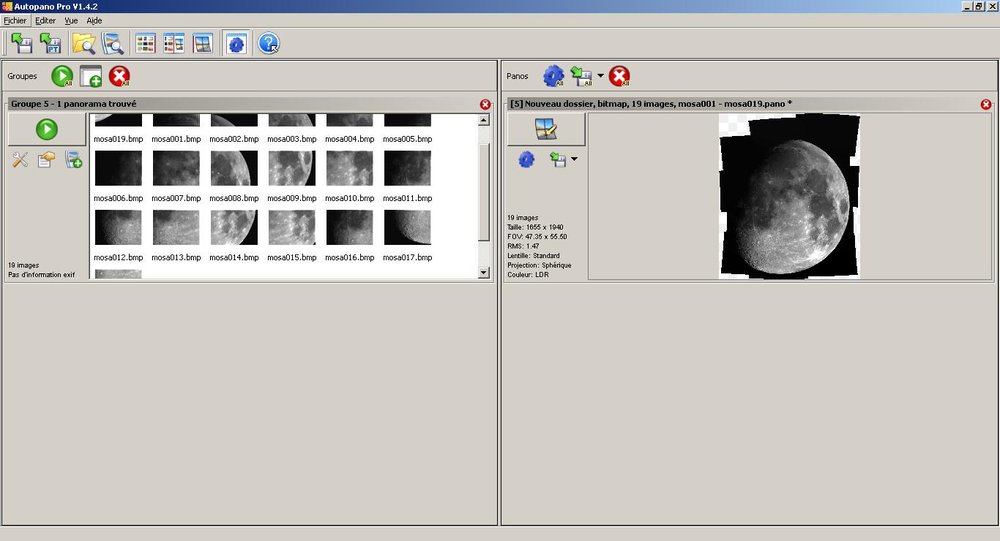Click file name mosa005.bmp
This screenshot has height=541, width=1000.
[x=408, y=139]
